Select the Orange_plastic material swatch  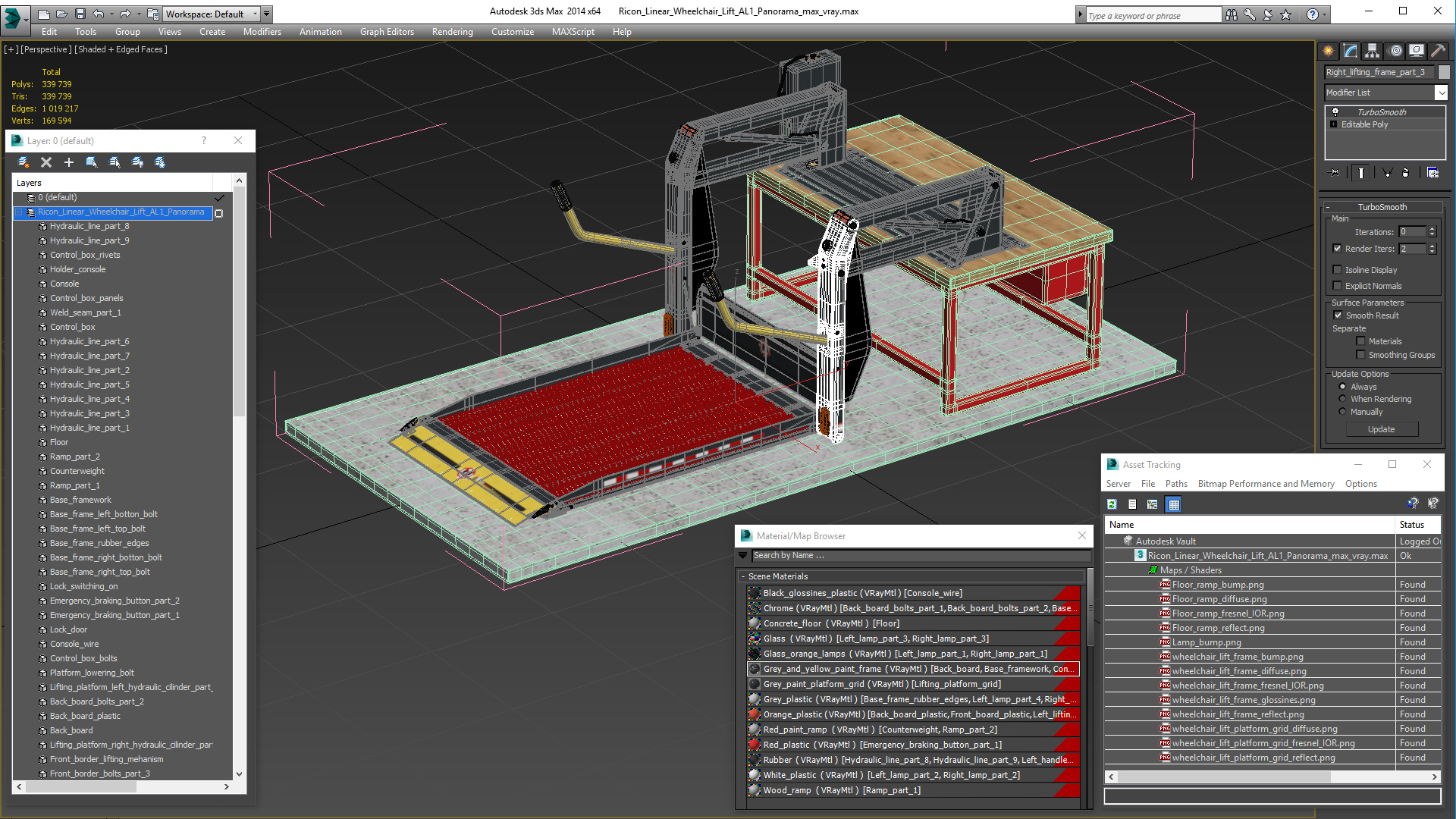point(754,714)
